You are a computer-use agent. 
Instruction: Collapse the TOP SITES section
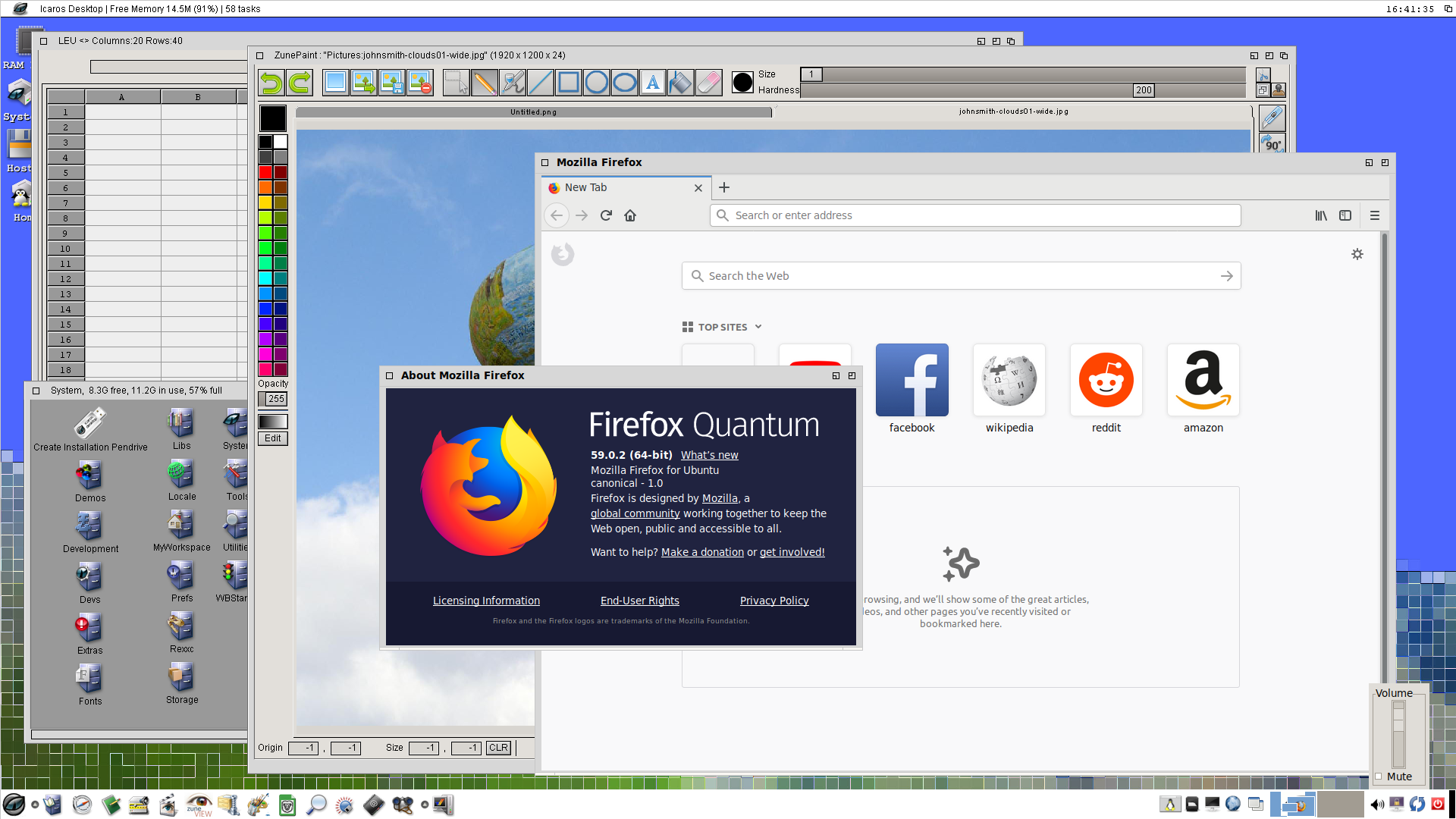tap(758, 327)
